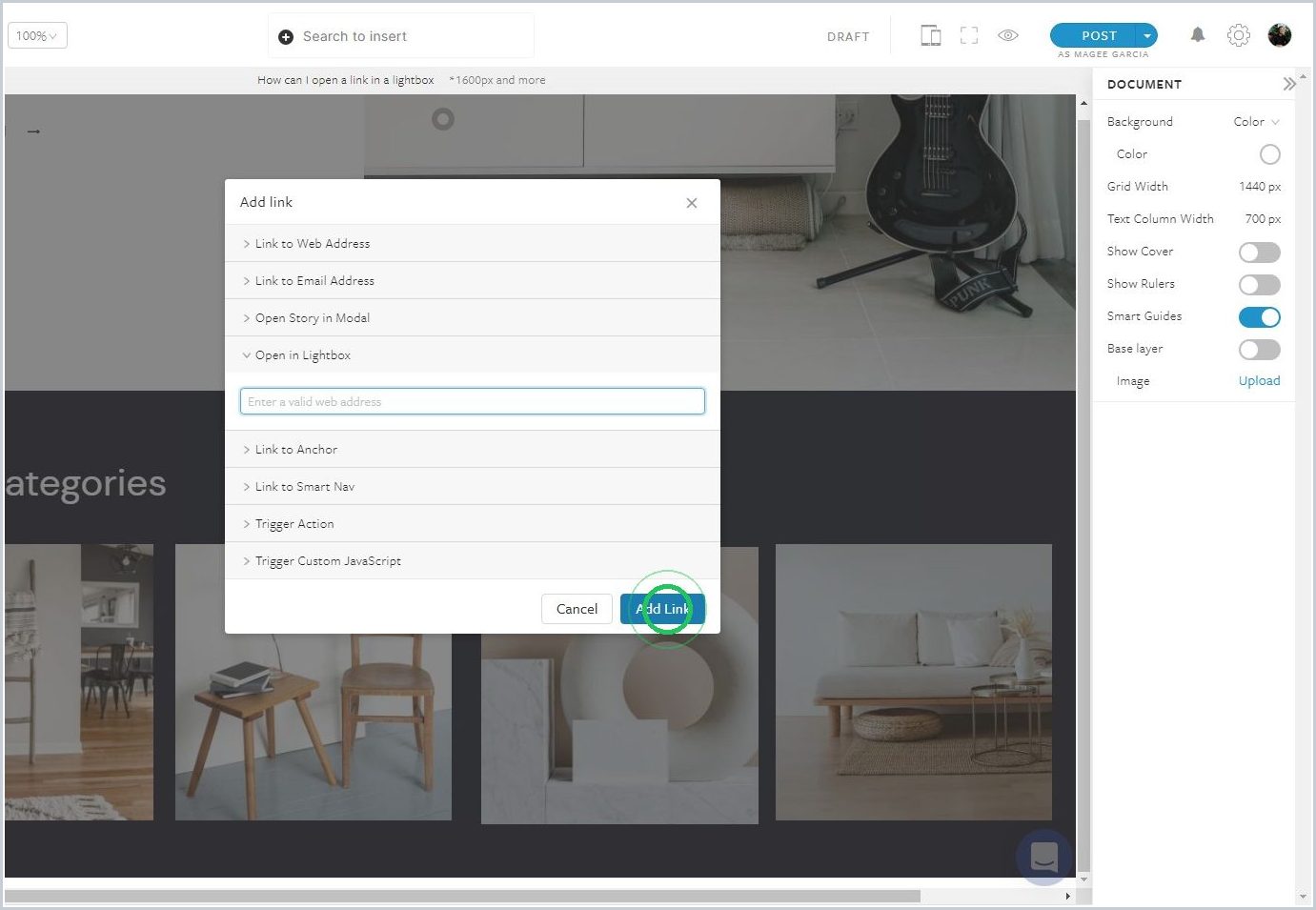
Task: Focus the web address input field
Action: coord(473,401)
